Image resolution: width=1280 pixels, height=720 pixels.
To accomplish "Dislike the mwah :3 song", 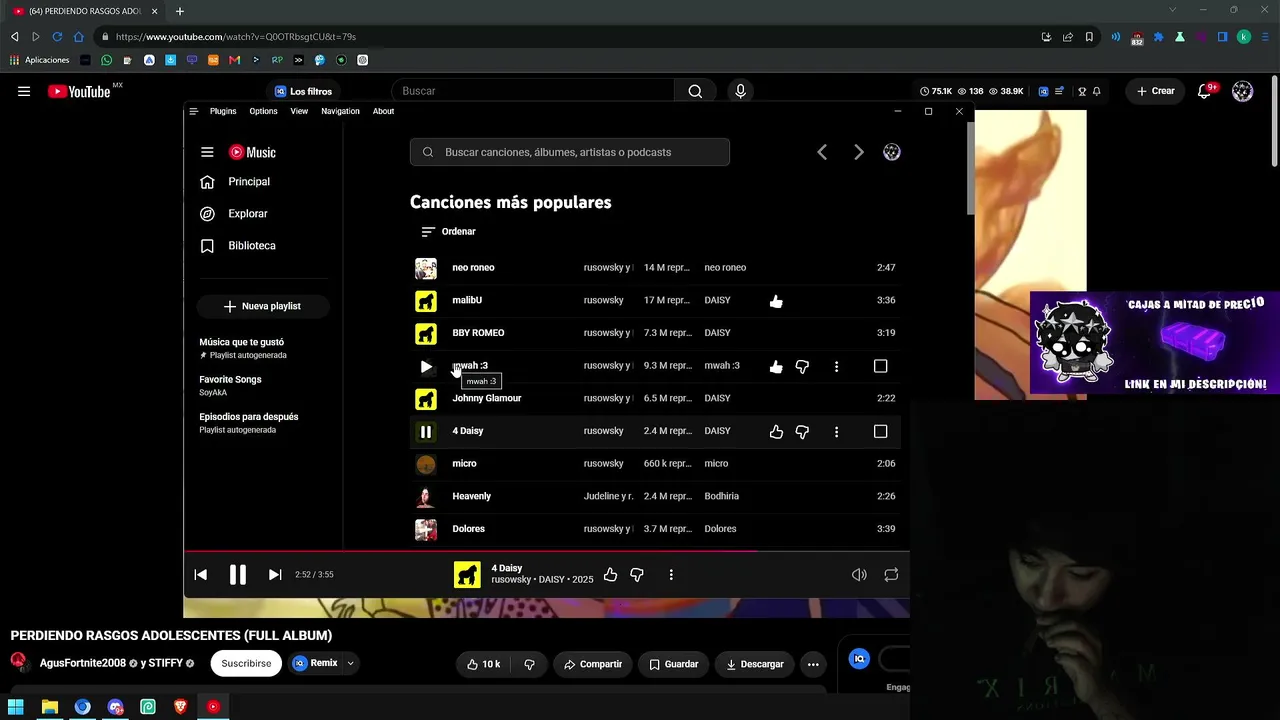I will click(x=802, y=366).
